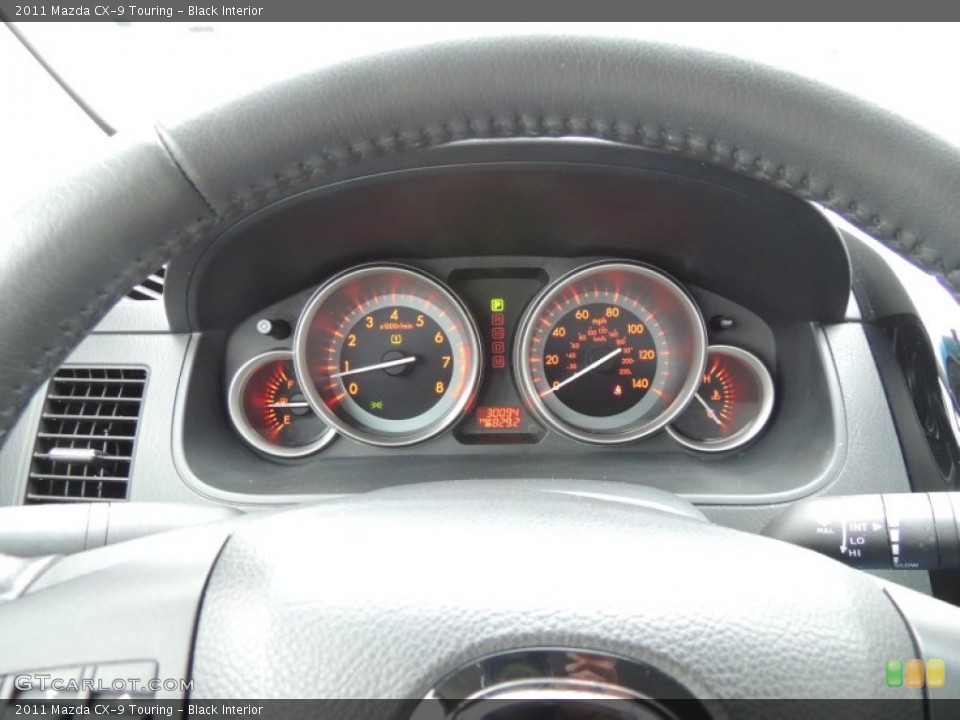This screenshot has width=960, height=720.
Task: Click the green parking lights indicator in tachometer
Action: coord(376,405)
